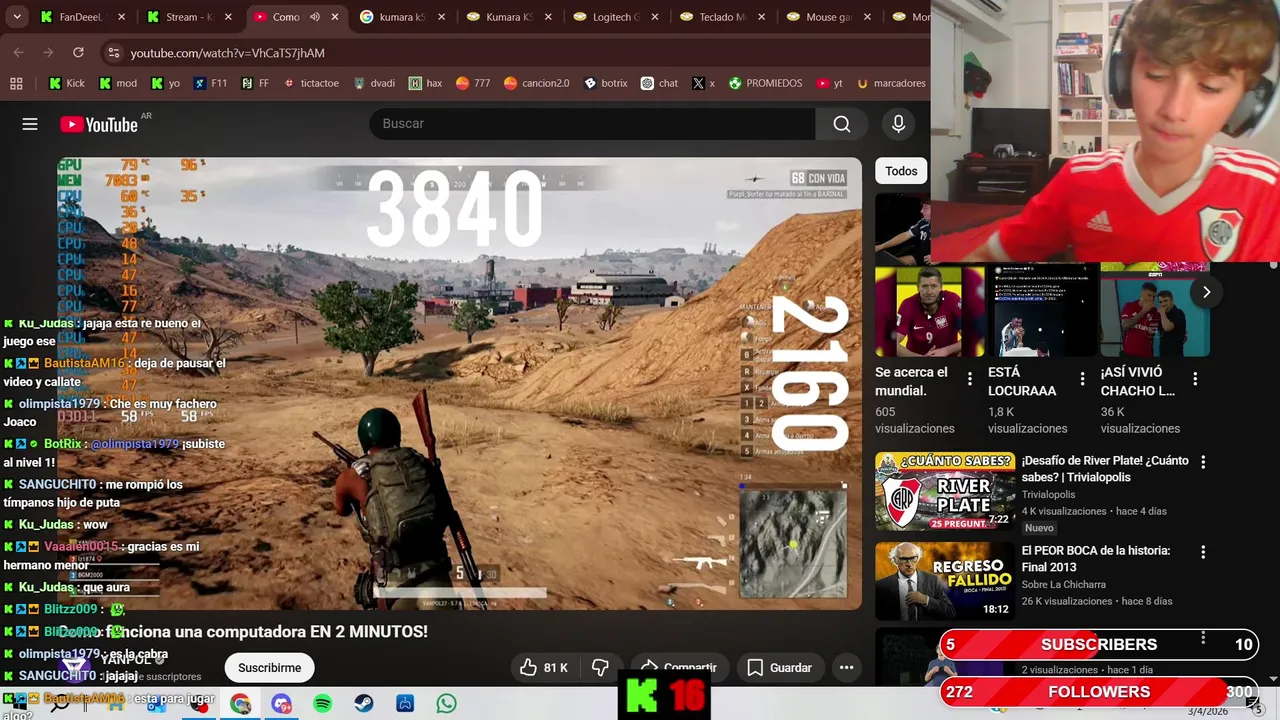The width and height of the screenshot is (1280, 720).
Task: Open Google Chrome in the taskbar
Action: (x=240, y=704)
